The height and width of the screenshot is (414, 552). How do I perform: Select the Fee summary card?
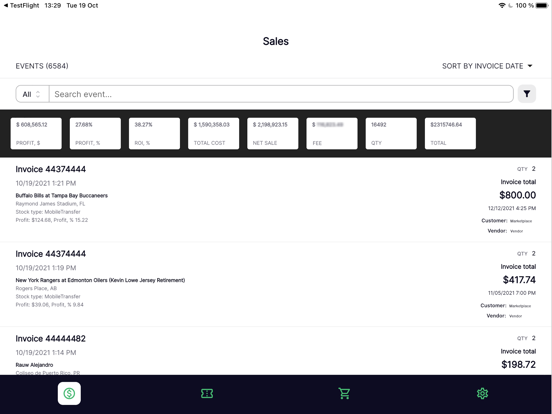[x=332, y=133]
